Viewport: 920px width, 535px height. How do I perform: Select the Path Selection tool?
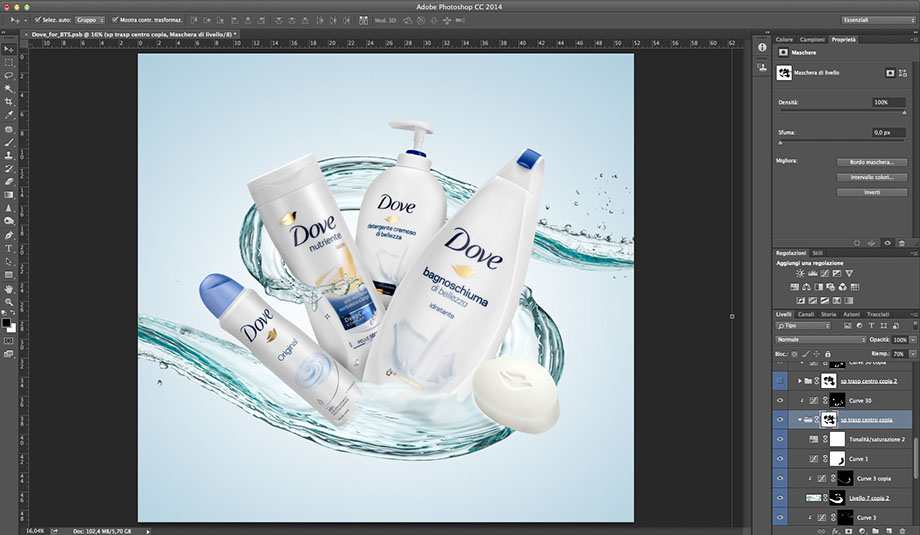[8, 262]
